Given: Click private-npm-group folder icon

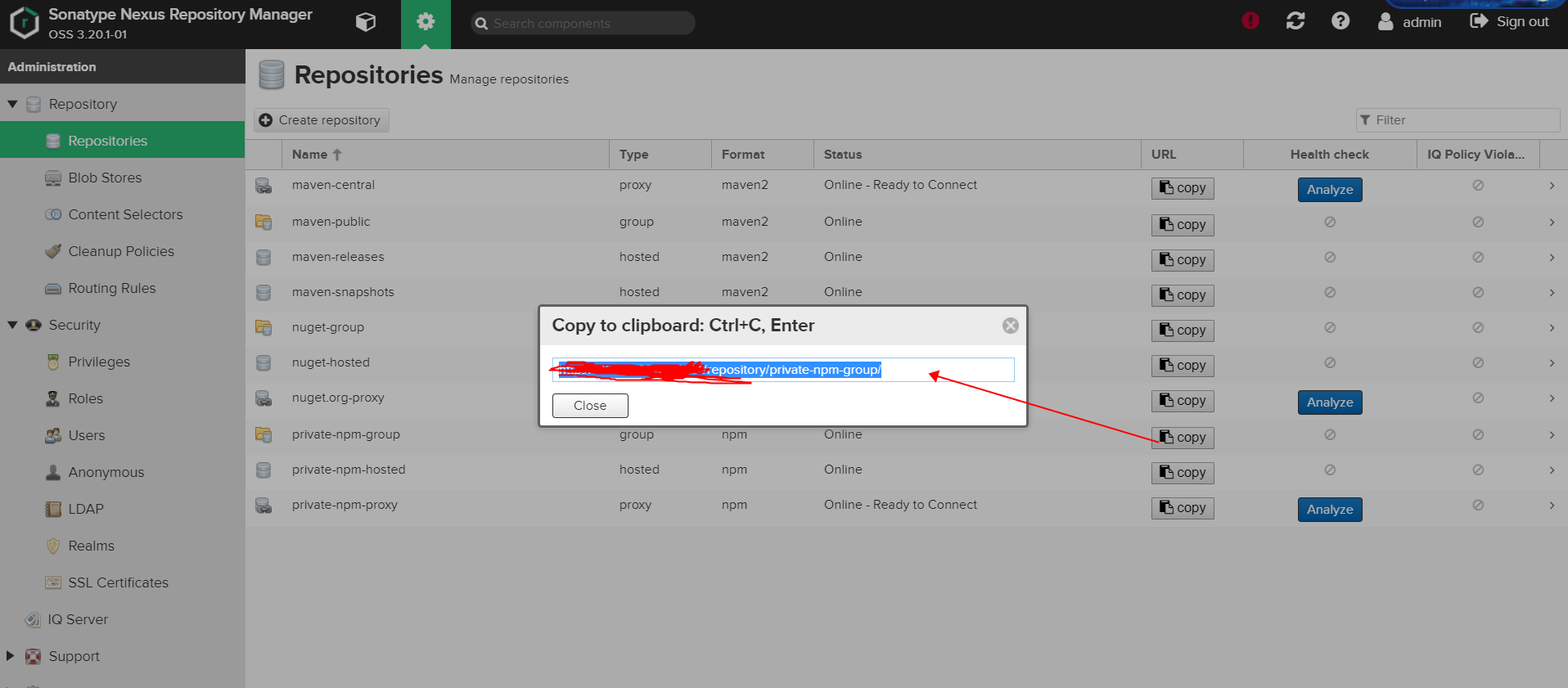Looking at the screenshot, I should click(264, 434).
